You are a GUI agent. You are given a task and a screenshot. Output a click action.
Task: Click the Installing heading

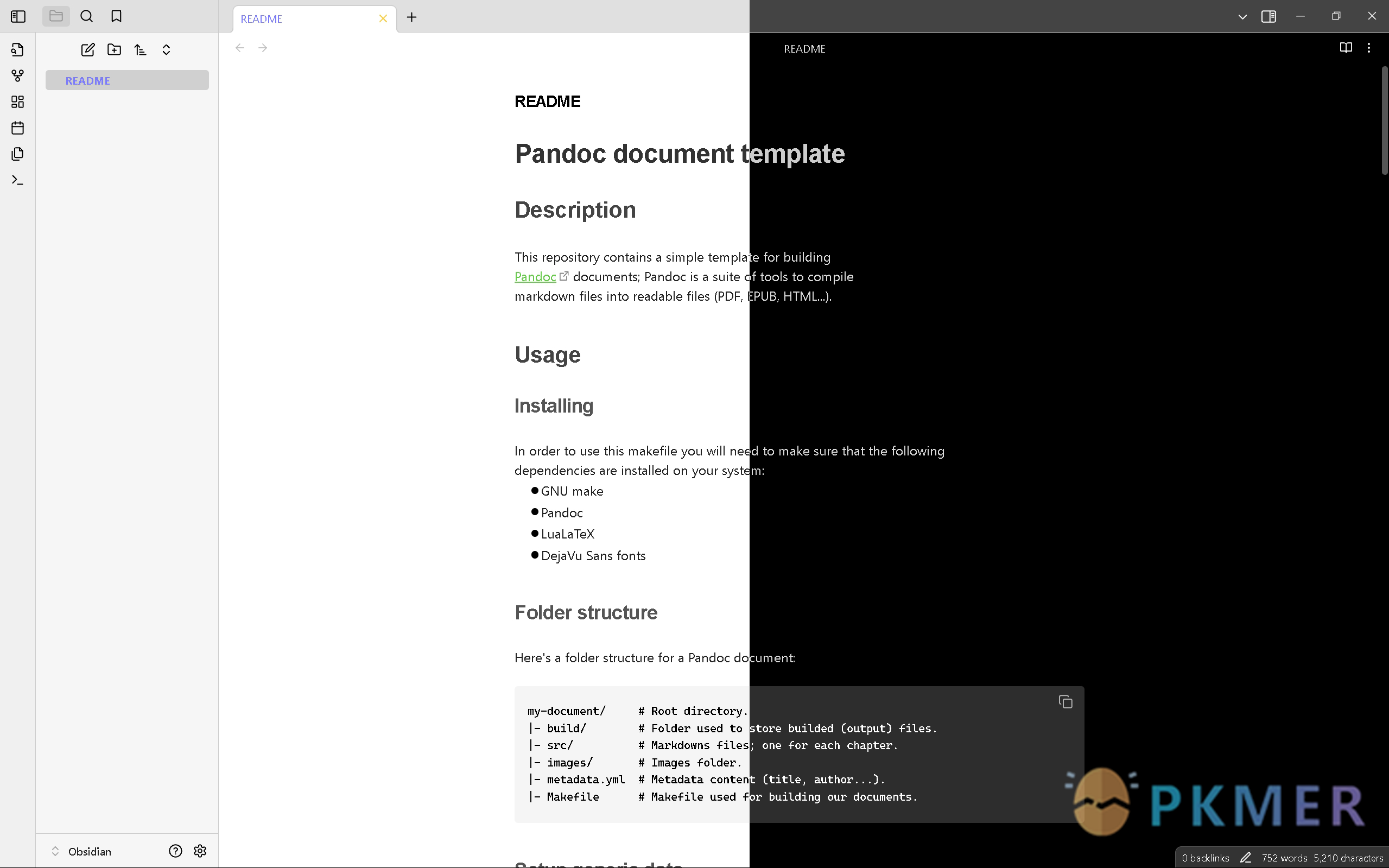click(554, 406)
